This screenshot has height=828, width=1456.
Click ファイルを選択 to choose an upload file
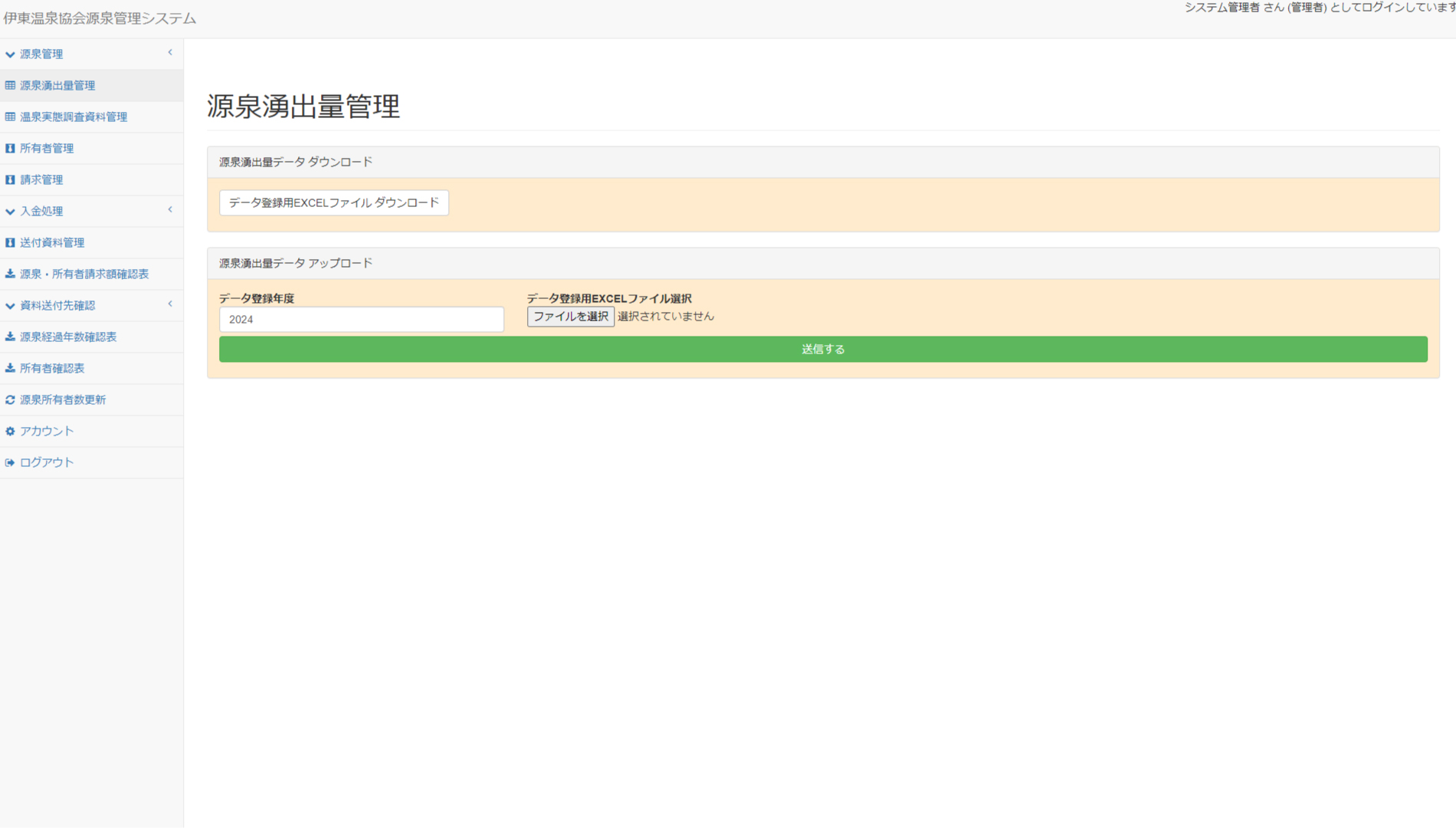(570, 316)
